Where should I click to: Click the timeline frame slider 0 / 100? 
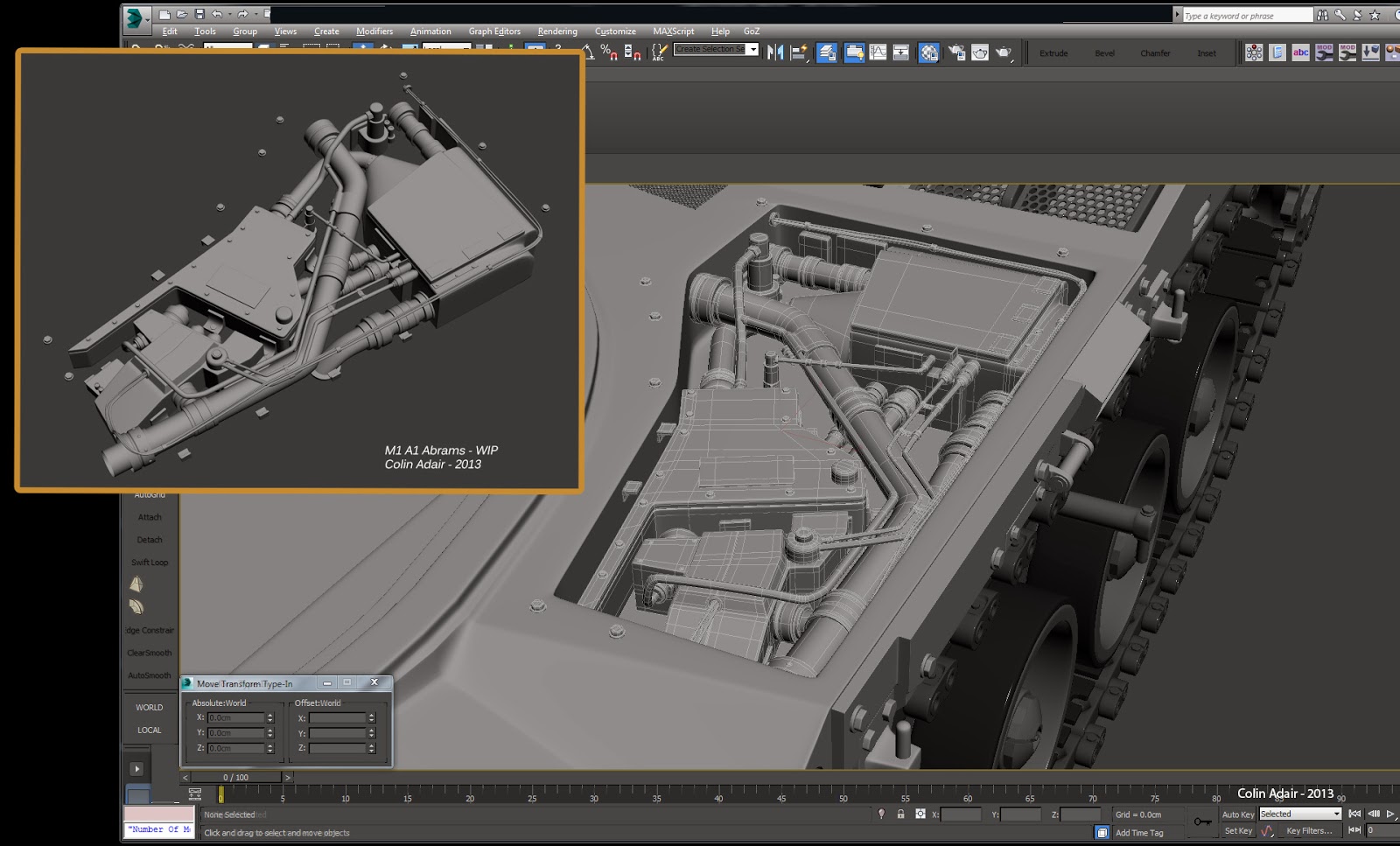pyautogui.click(x=236, y=777)
